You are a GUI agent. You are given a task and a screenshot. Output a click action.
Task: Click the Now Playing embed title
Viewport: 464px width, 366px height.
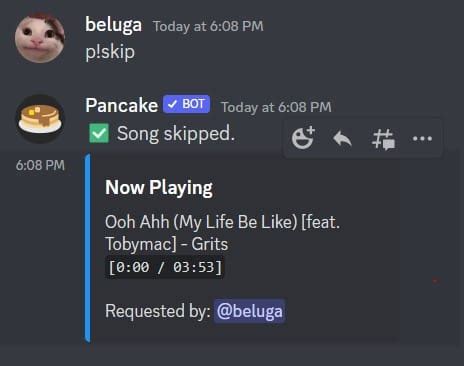click(159, 188)
